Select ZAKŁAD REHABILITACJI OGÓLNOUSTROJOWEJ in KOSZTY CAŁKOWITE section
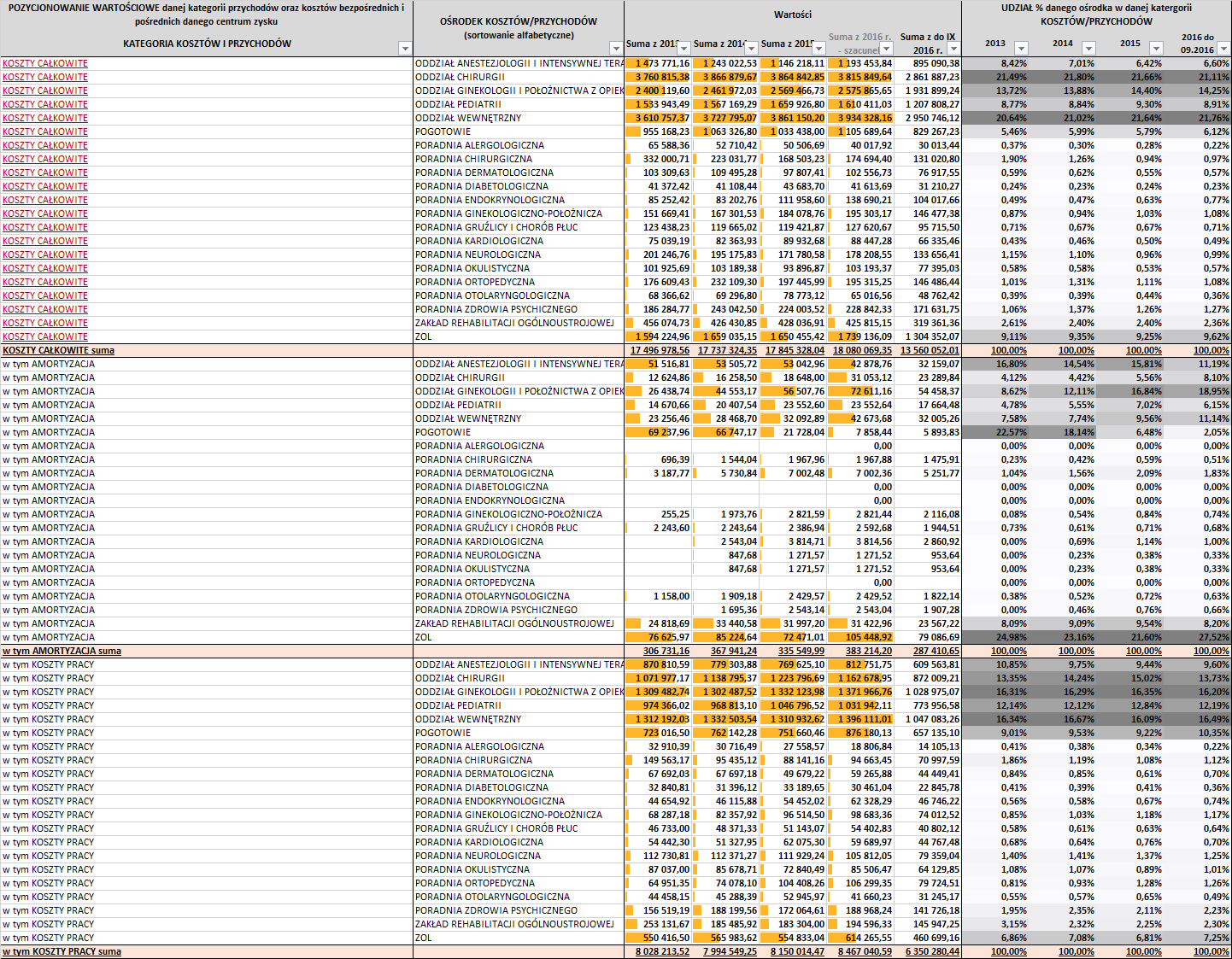This screenshot has height=959, width=1232. tap(514, 323)
